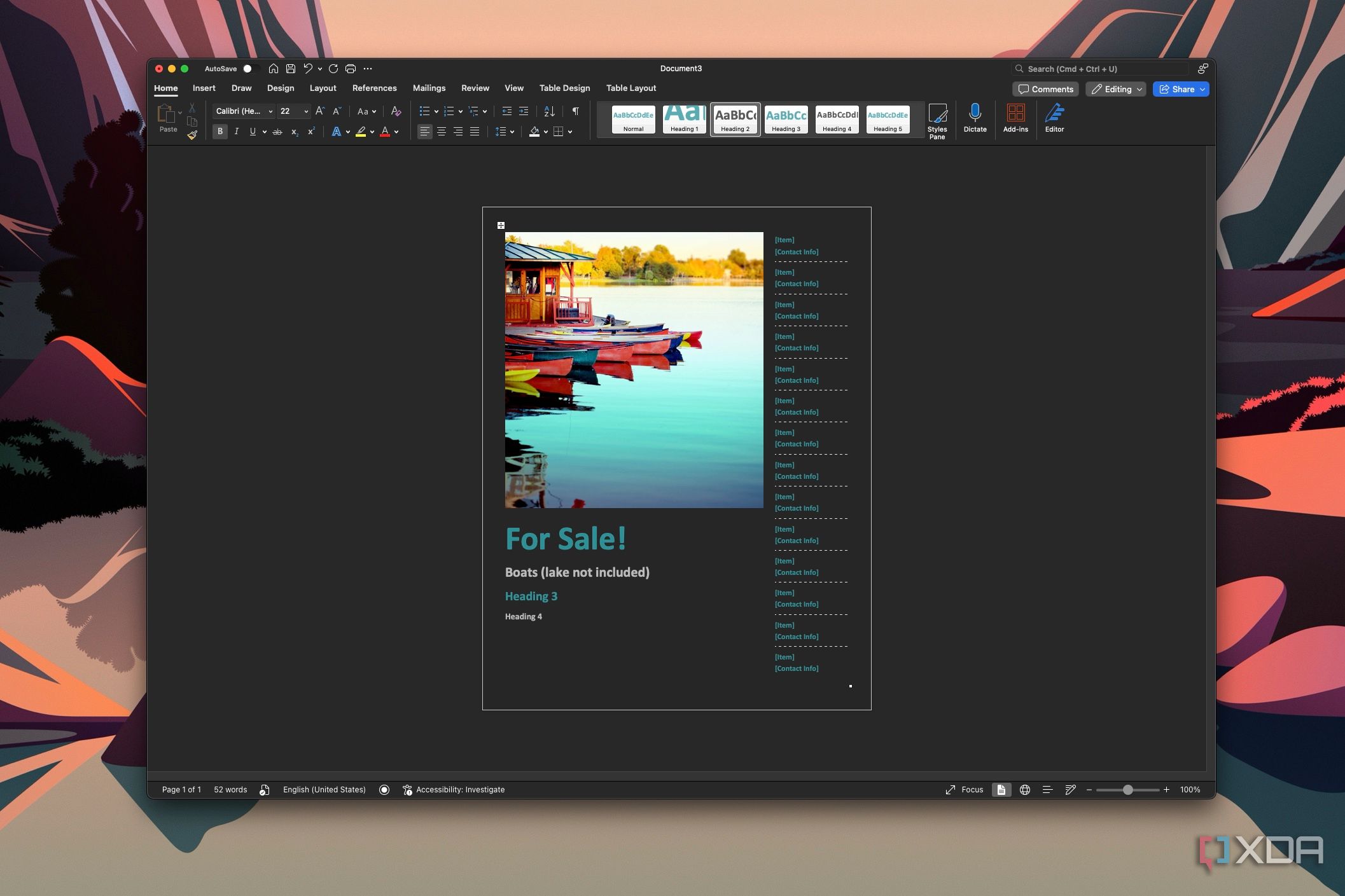Toggle Subscript formatting
The width and height of the screenshot is (1345, 896).
click(x=295, y=132)
